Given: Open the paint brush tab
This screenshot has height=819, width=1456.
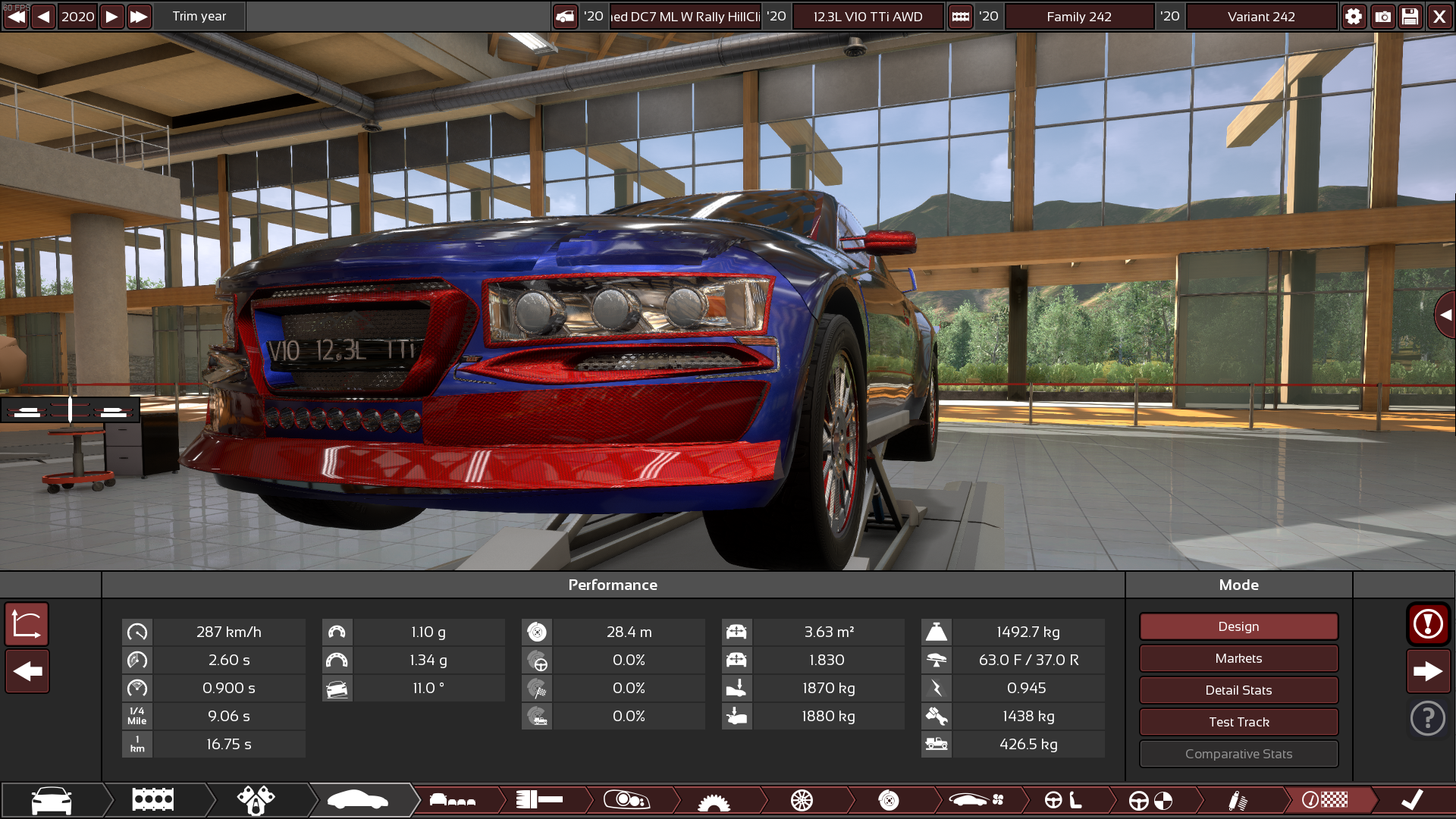Looking at the screenshot, I should [x=539, y=800].
